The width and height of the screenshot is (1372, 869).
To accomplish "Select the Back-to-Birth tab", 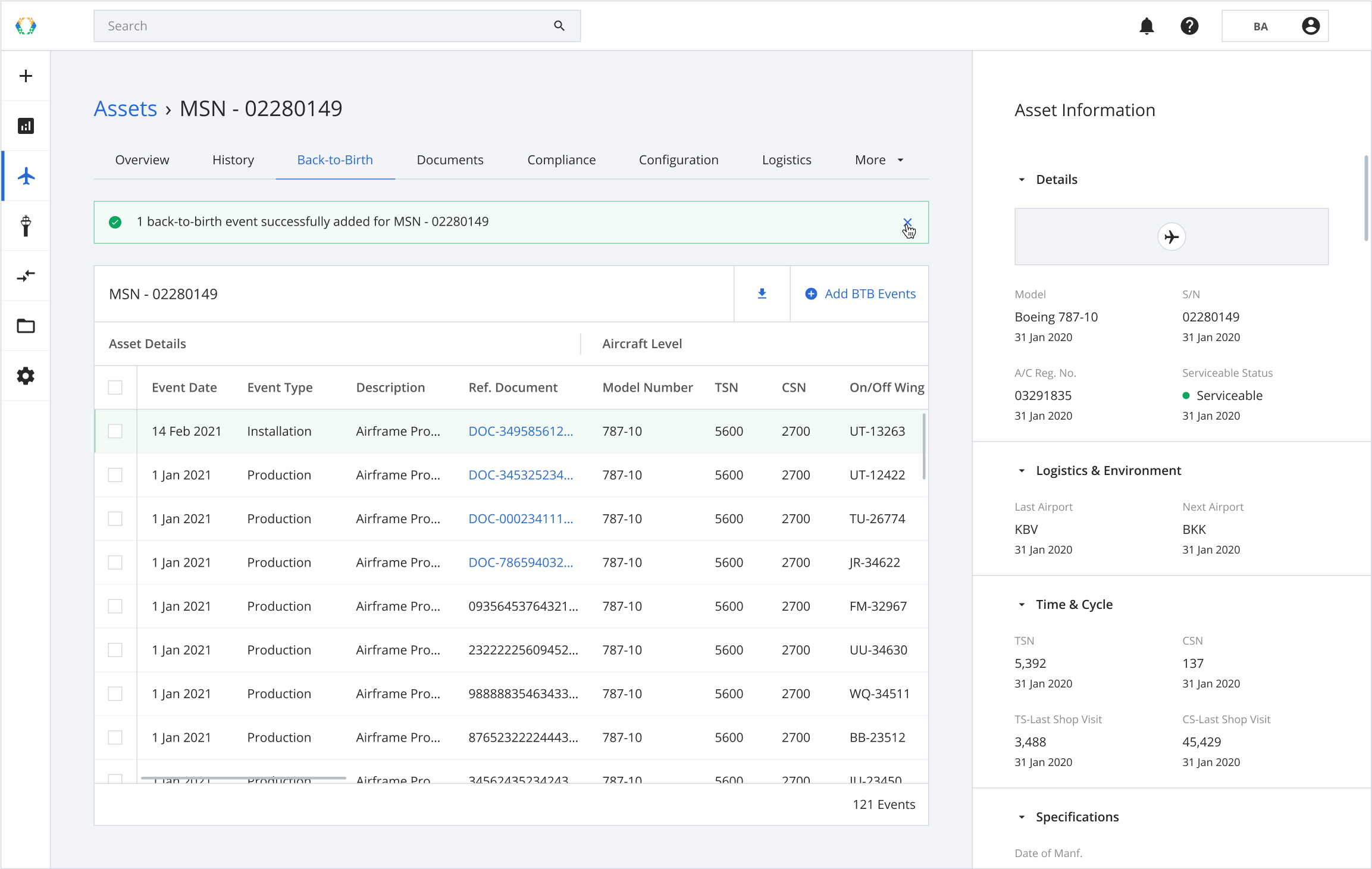I will (335, 160).
